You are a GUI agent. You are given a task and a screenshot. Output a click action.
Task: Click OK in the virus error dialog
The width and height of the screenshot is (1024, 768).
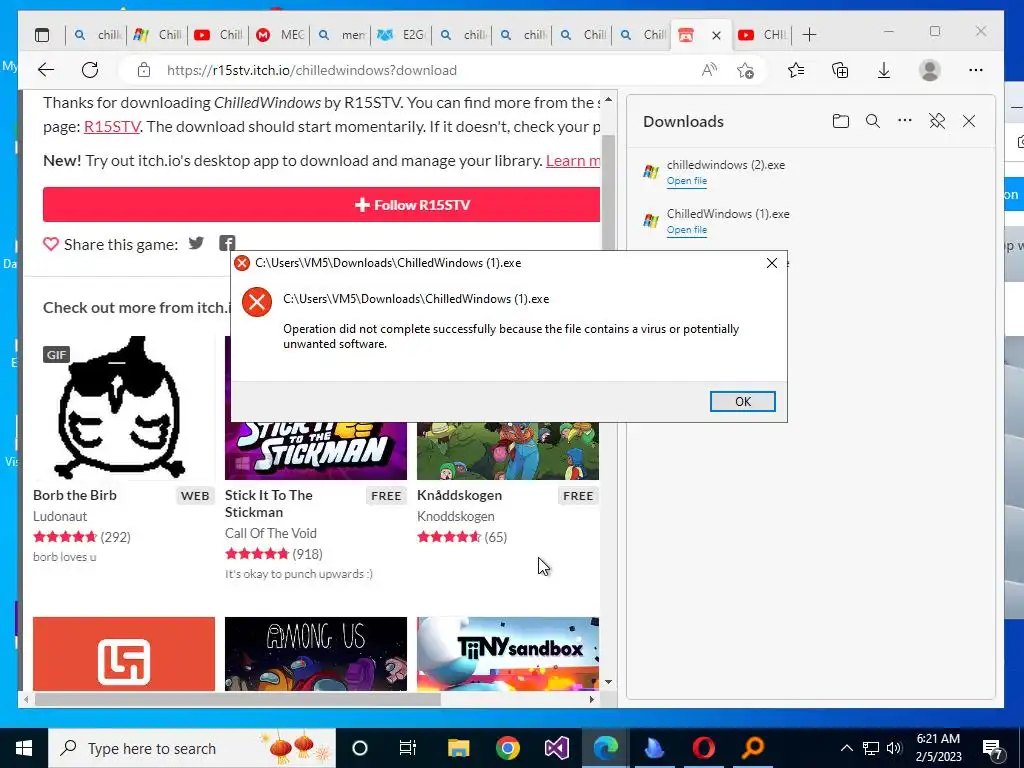point(743,402)
